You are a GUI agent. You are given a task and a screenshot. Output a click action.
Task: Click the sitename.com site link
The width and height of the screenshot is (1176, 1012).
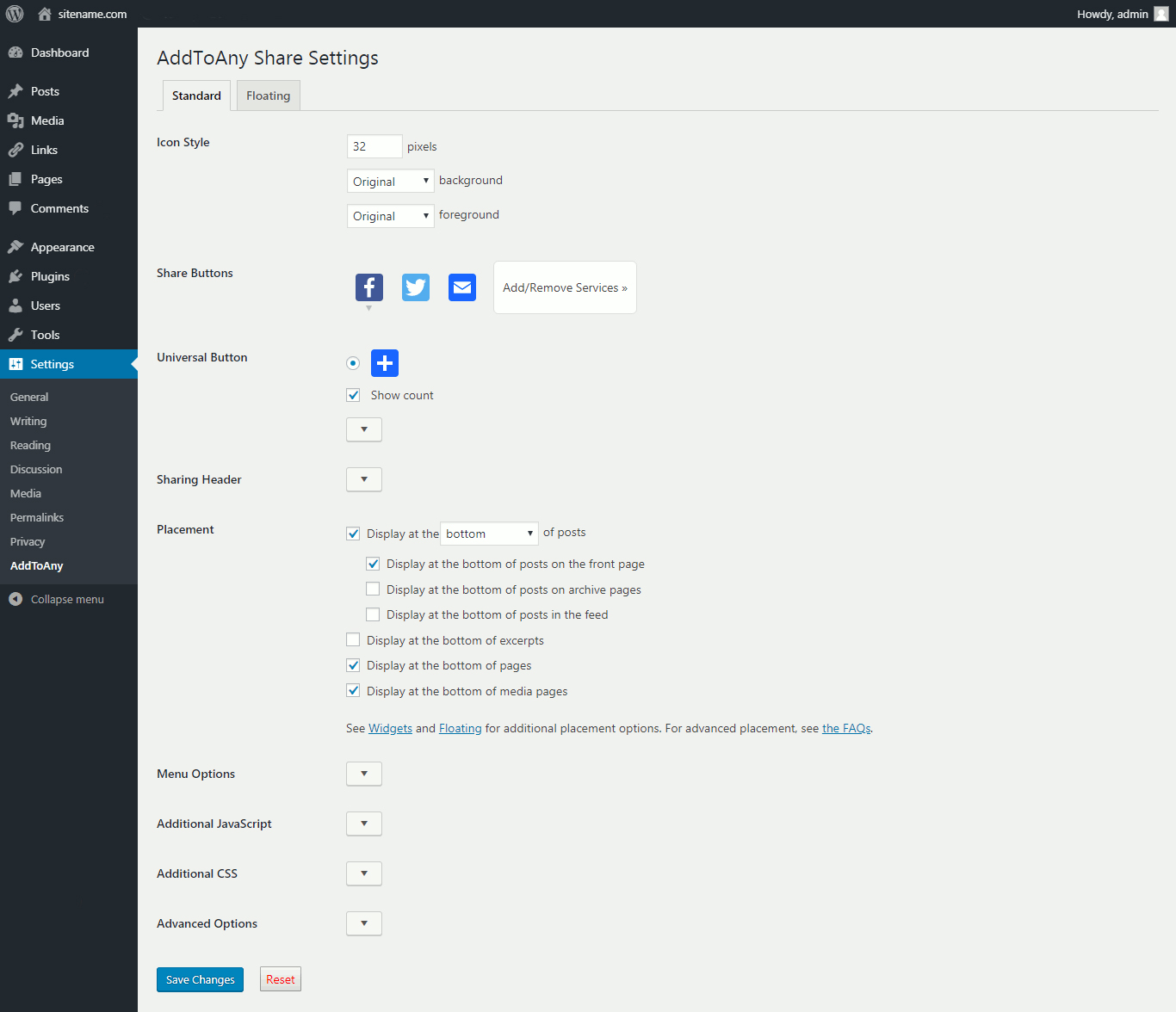click(92, 14)
